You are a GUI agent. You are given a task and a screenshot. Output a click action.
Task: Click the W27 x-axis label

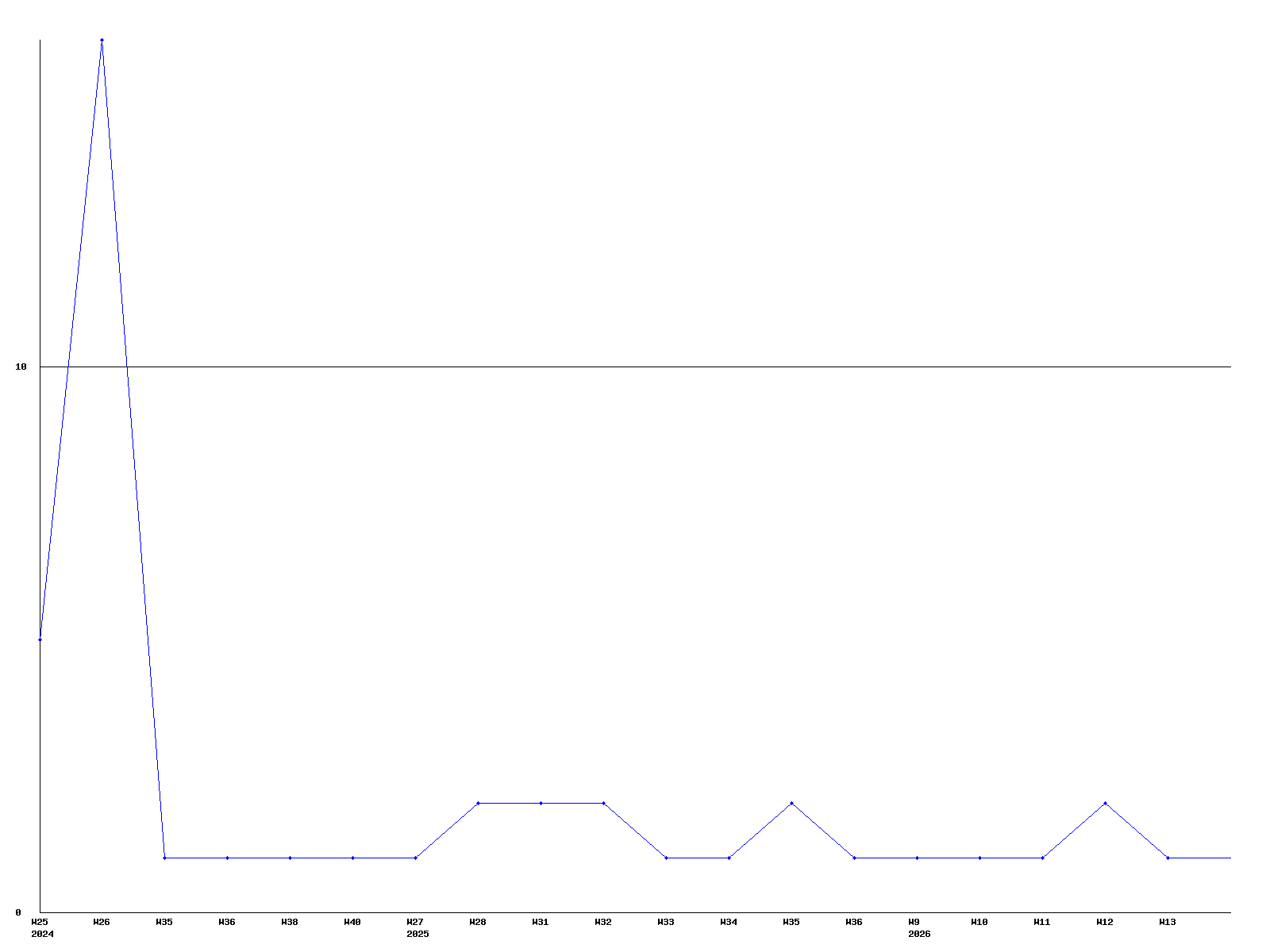click(x=415, y=922)
